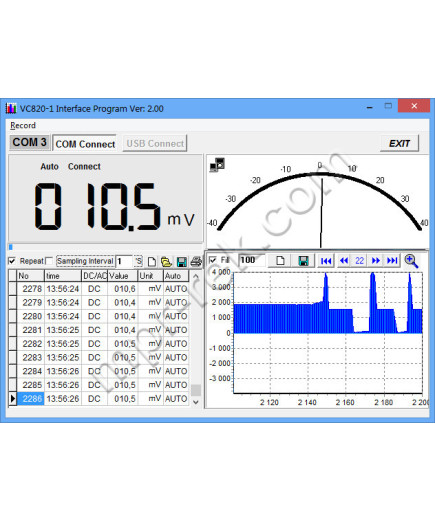Click the COM Connect button

point(85,144)
